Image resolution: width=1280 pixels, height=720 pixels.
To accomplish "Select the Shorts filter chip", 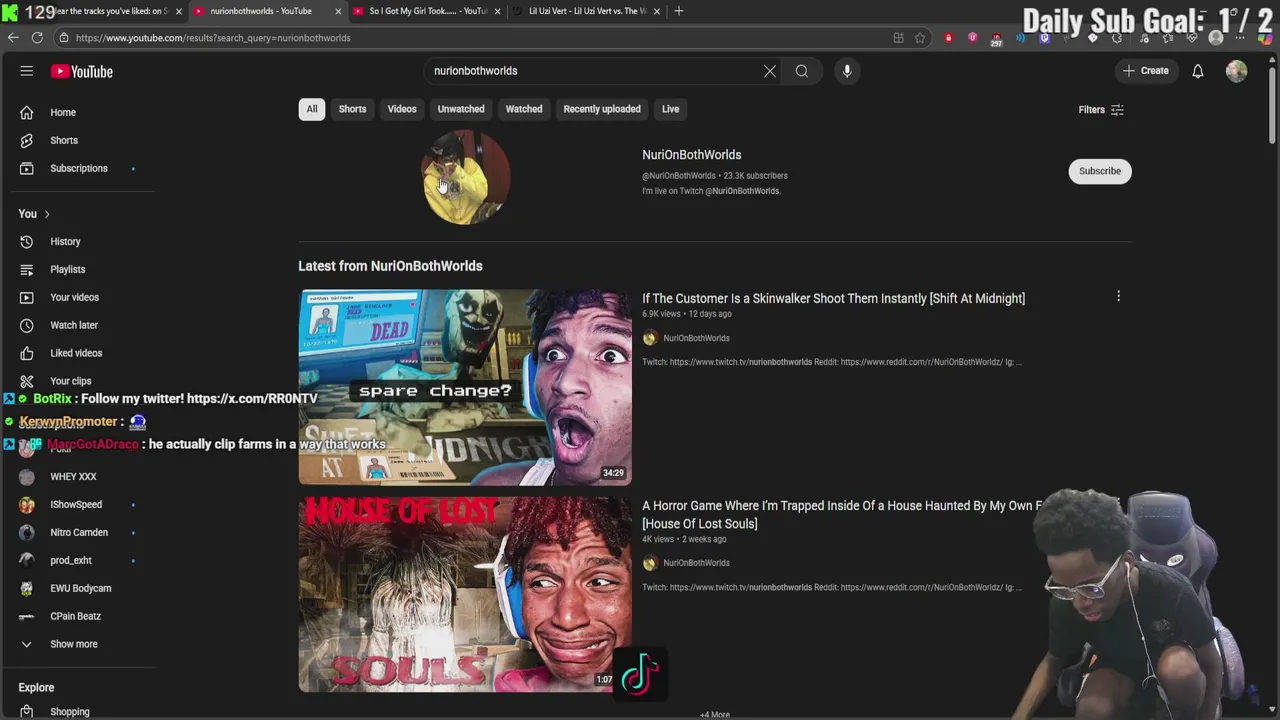I will coord(352,109).
